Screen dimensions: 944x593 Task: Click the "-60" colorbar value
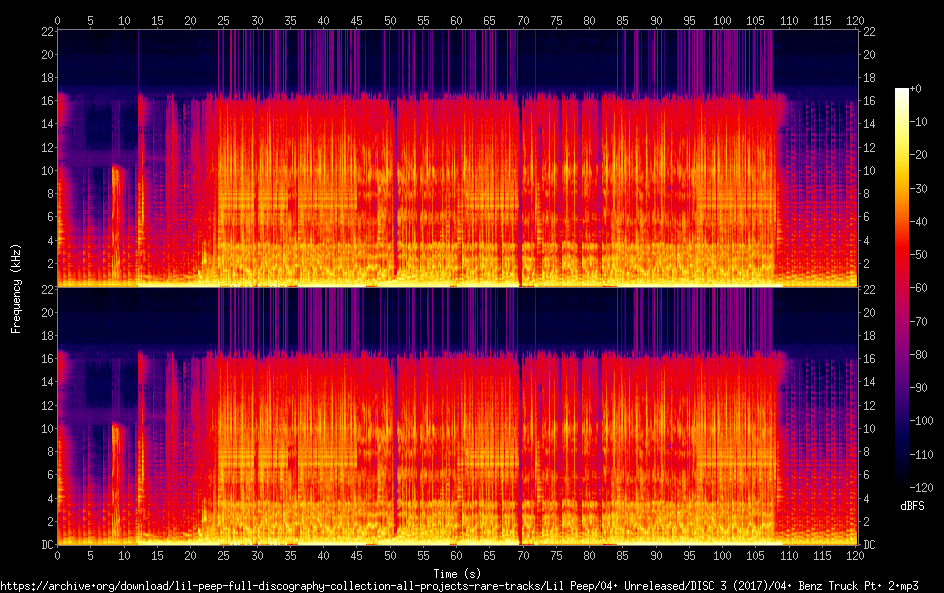(x=918, y=288)
